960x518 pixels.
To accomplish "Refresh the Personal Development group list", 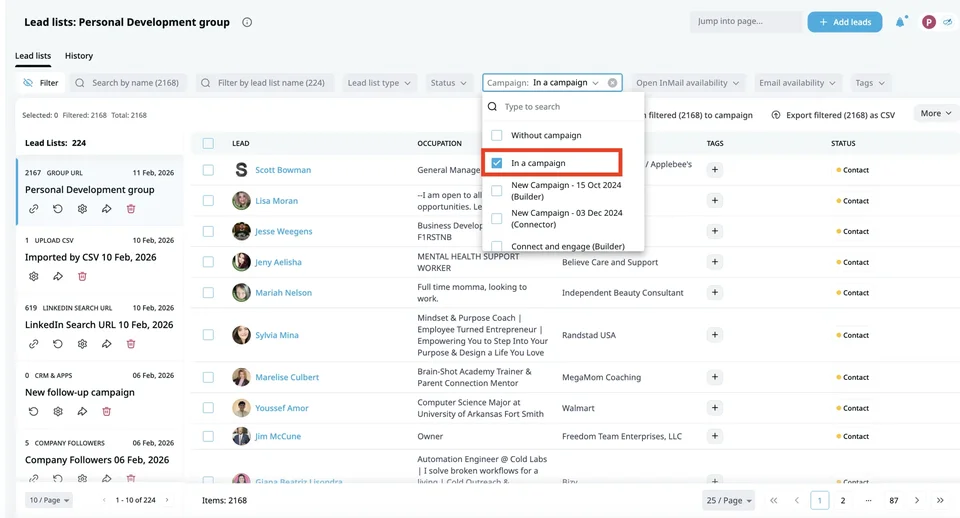I will [x=58, y=209].
